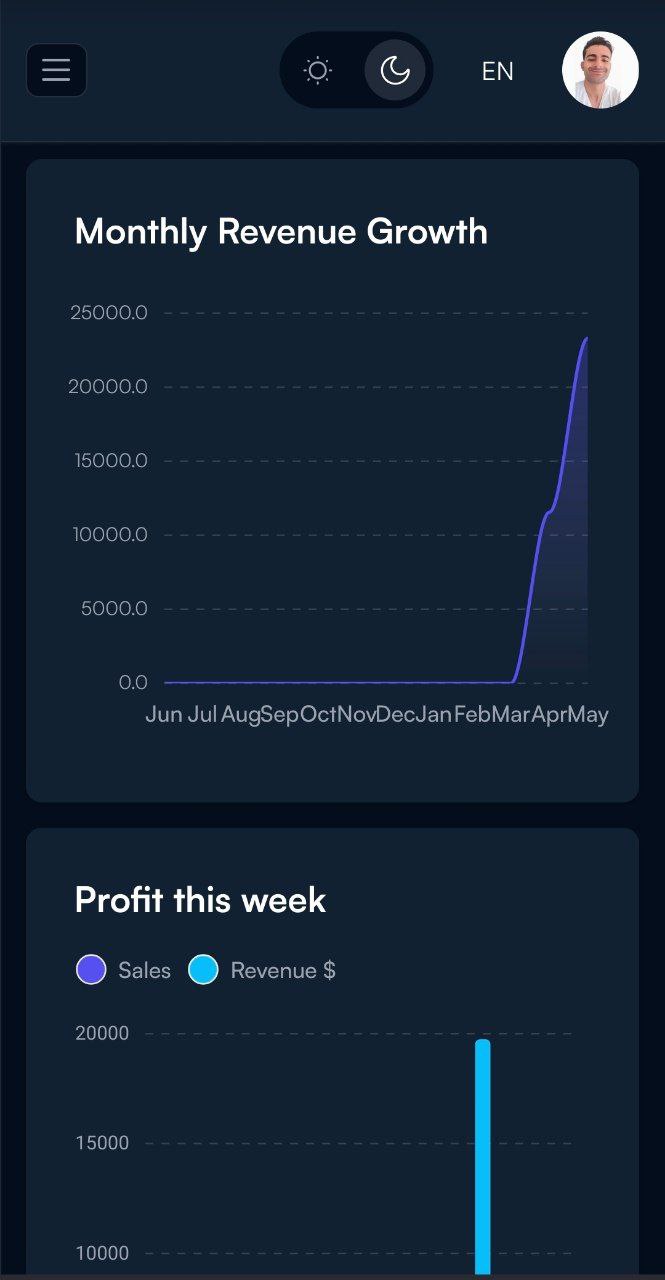Viewport: 665px width, 1280px height.
Task: Click the Monthly Revenue Growth heading
Action: pos(281,232)
